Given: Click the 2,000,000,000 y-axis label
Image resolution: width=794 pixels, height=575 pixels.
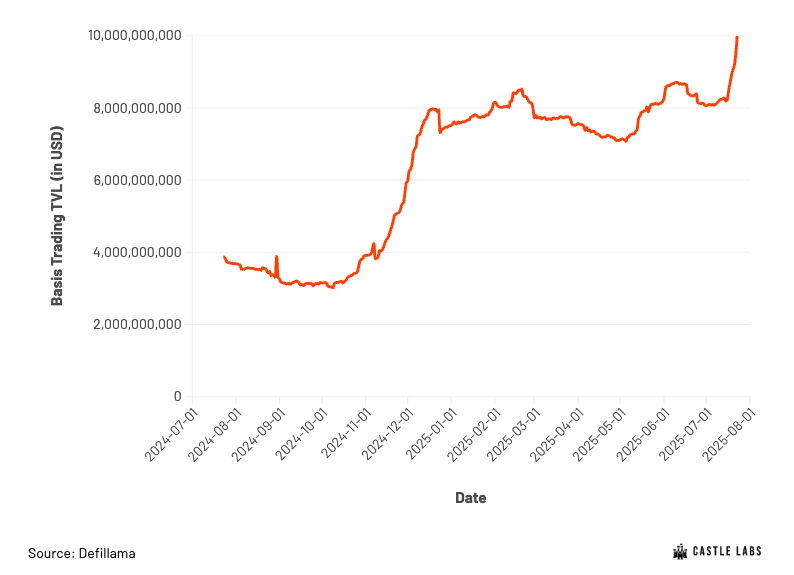Looking at the screenshot, I should 137,324.
